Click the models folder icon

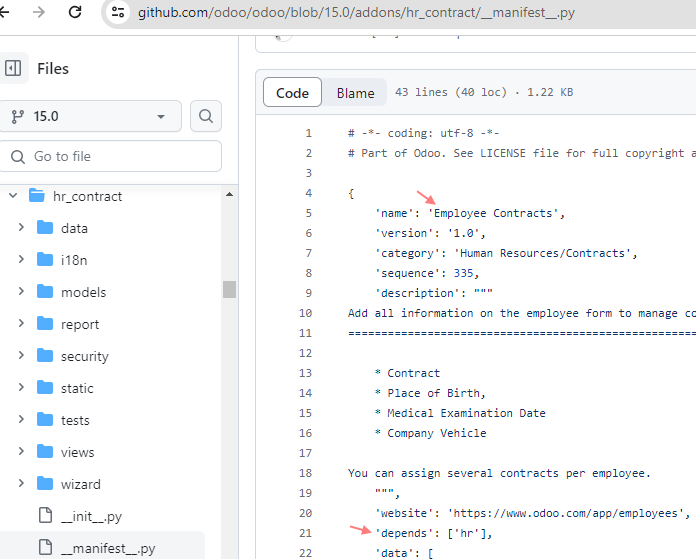click(45, 291)
